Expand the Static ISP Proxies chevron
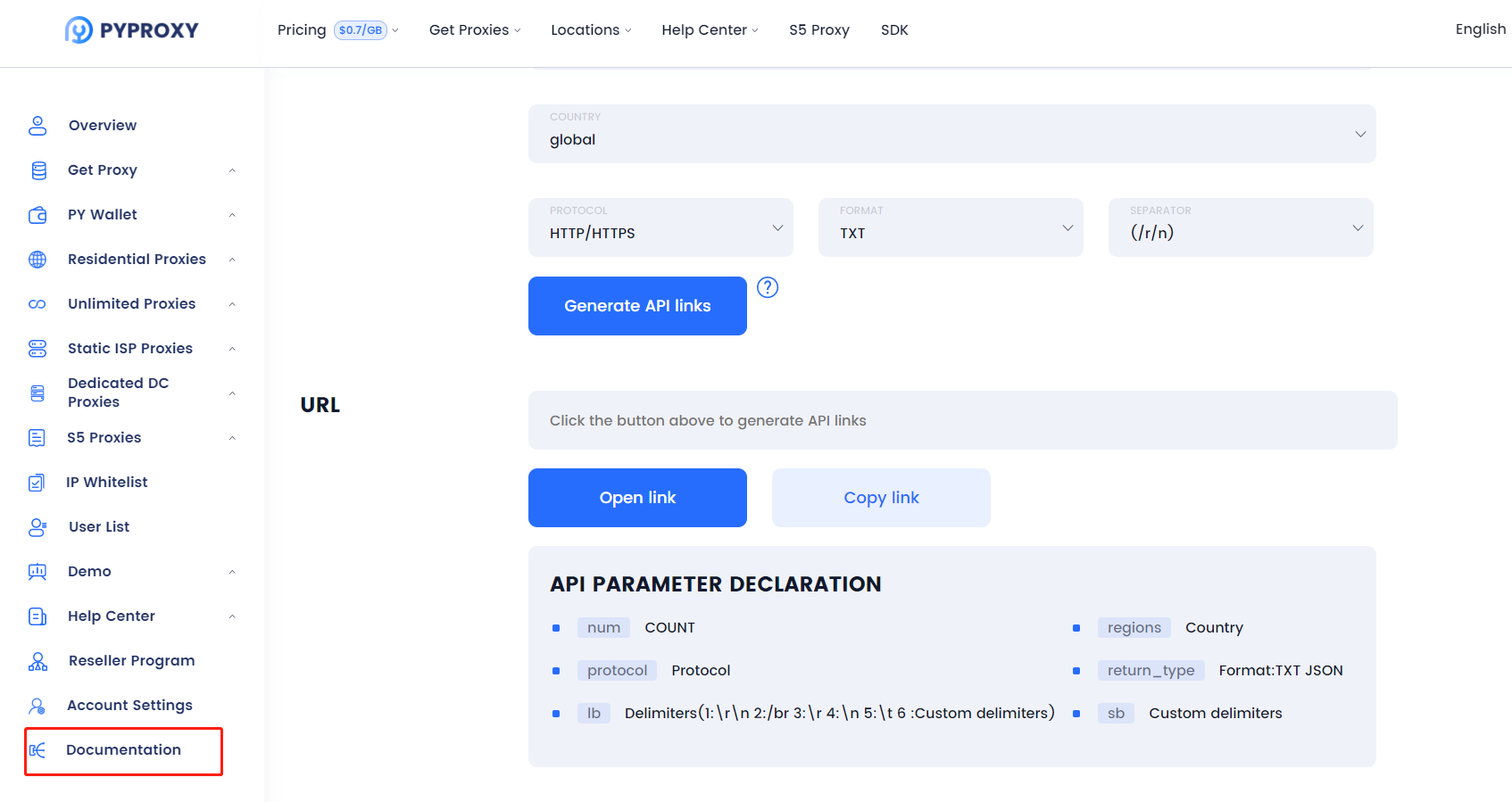Screen dimensions: 1512x802 [232, 349]
